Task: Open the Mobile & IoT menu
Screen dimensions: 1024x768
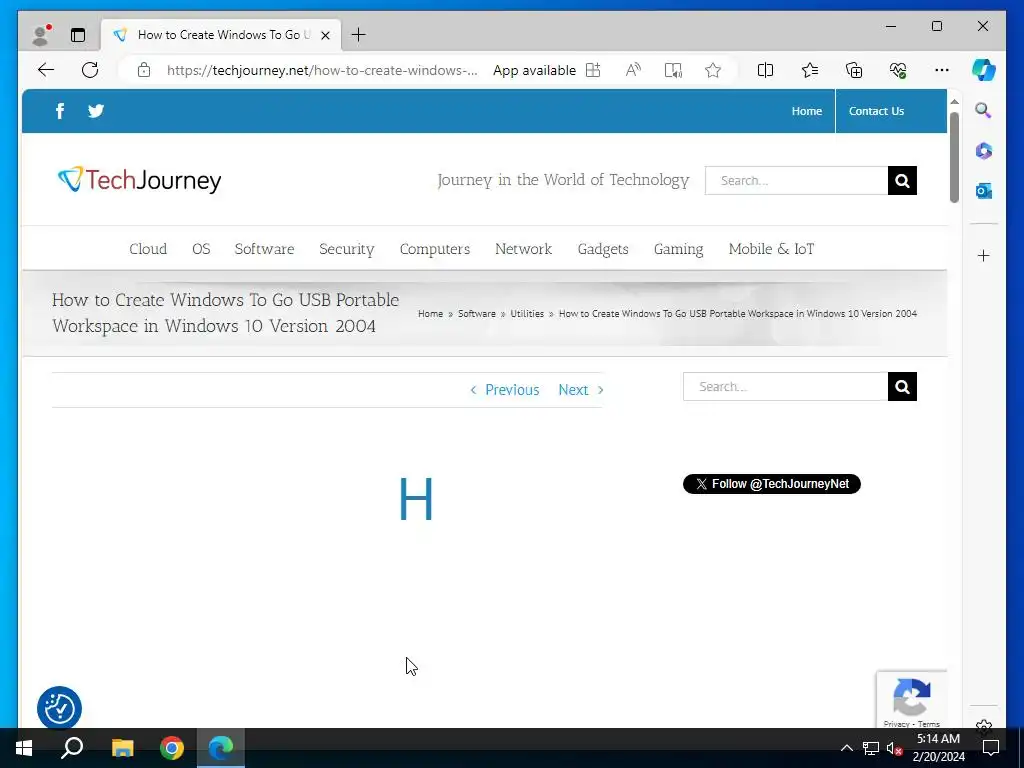Action: tap(771, 249)
